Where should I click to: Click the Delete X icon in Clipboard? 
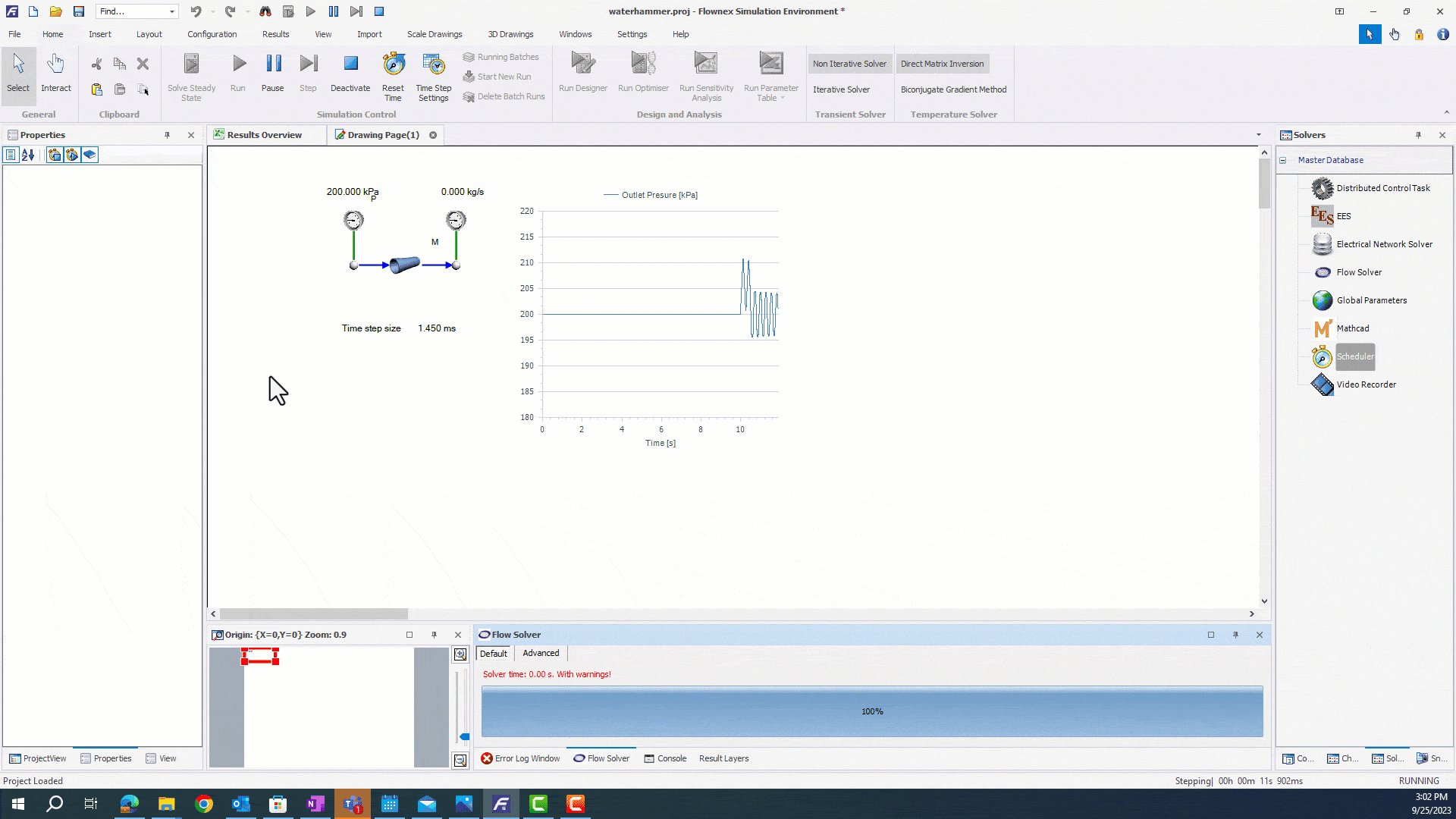(143, 64)
